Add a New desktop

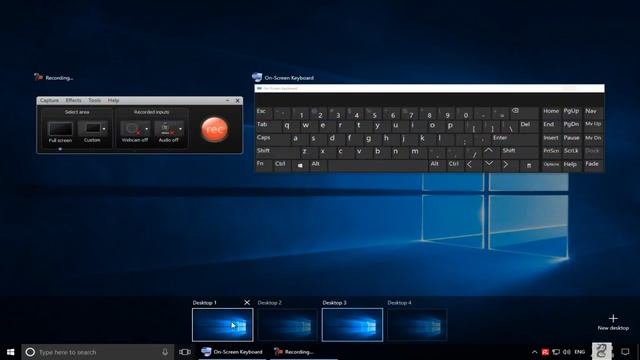pyautogui.click(x=613, y=322)
